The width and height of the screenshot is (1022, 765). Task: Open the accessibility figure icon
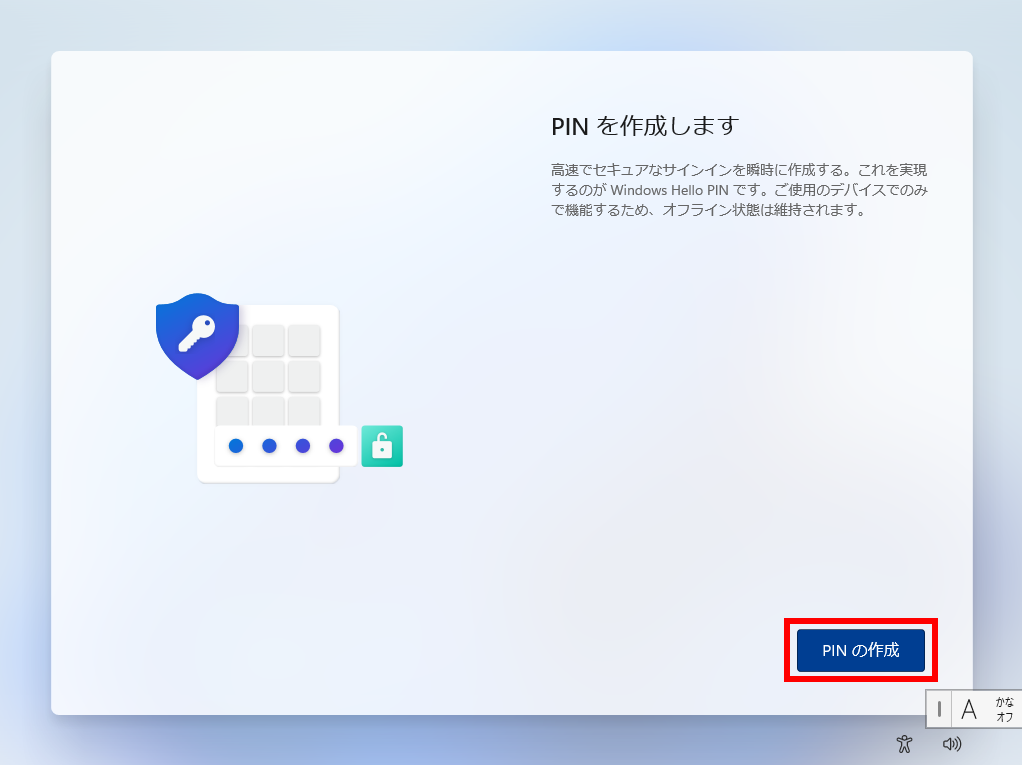pos(904,743)
